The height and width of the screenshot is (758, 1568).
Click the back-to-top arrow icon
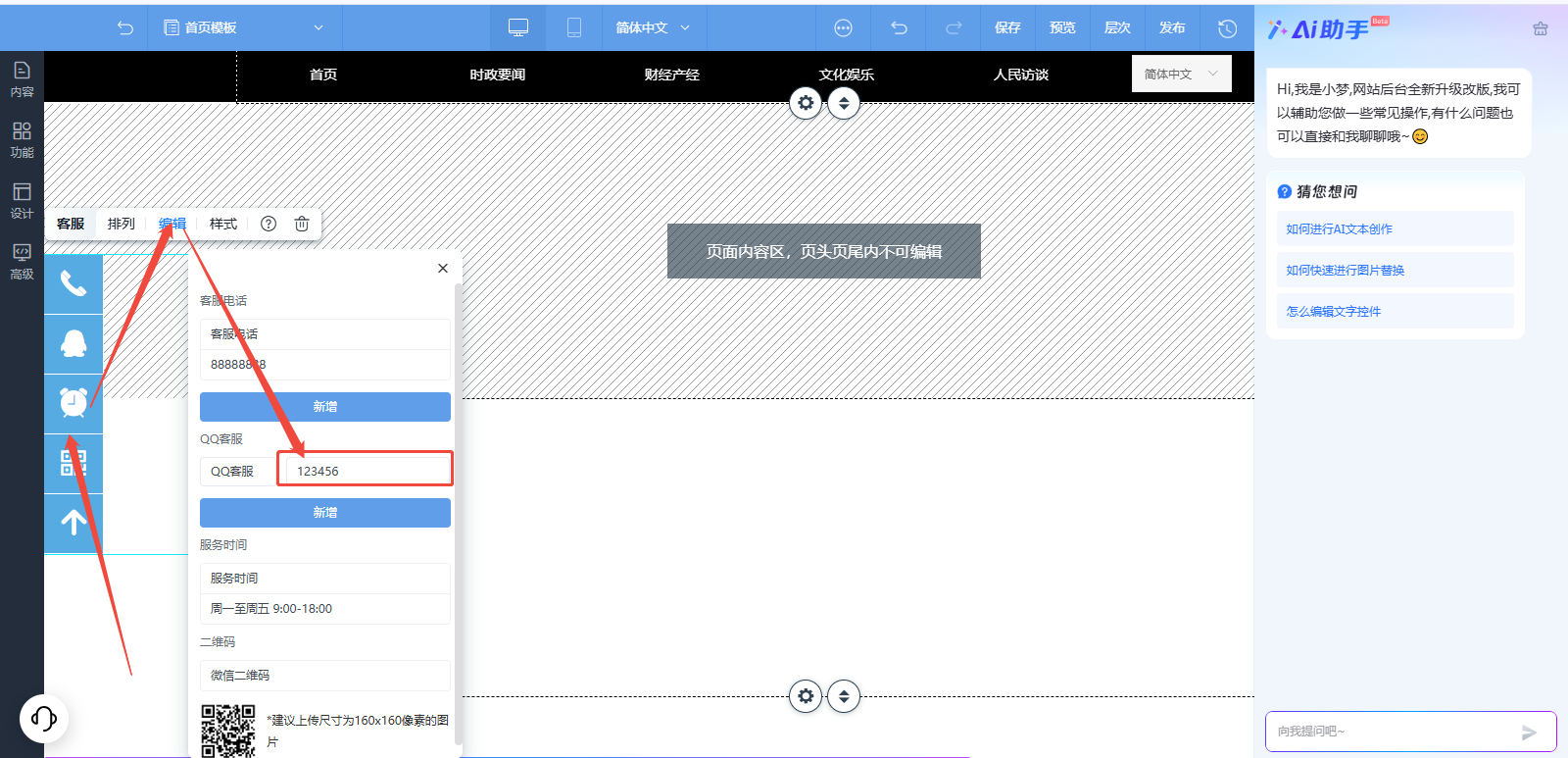click(x=73, y=523)
